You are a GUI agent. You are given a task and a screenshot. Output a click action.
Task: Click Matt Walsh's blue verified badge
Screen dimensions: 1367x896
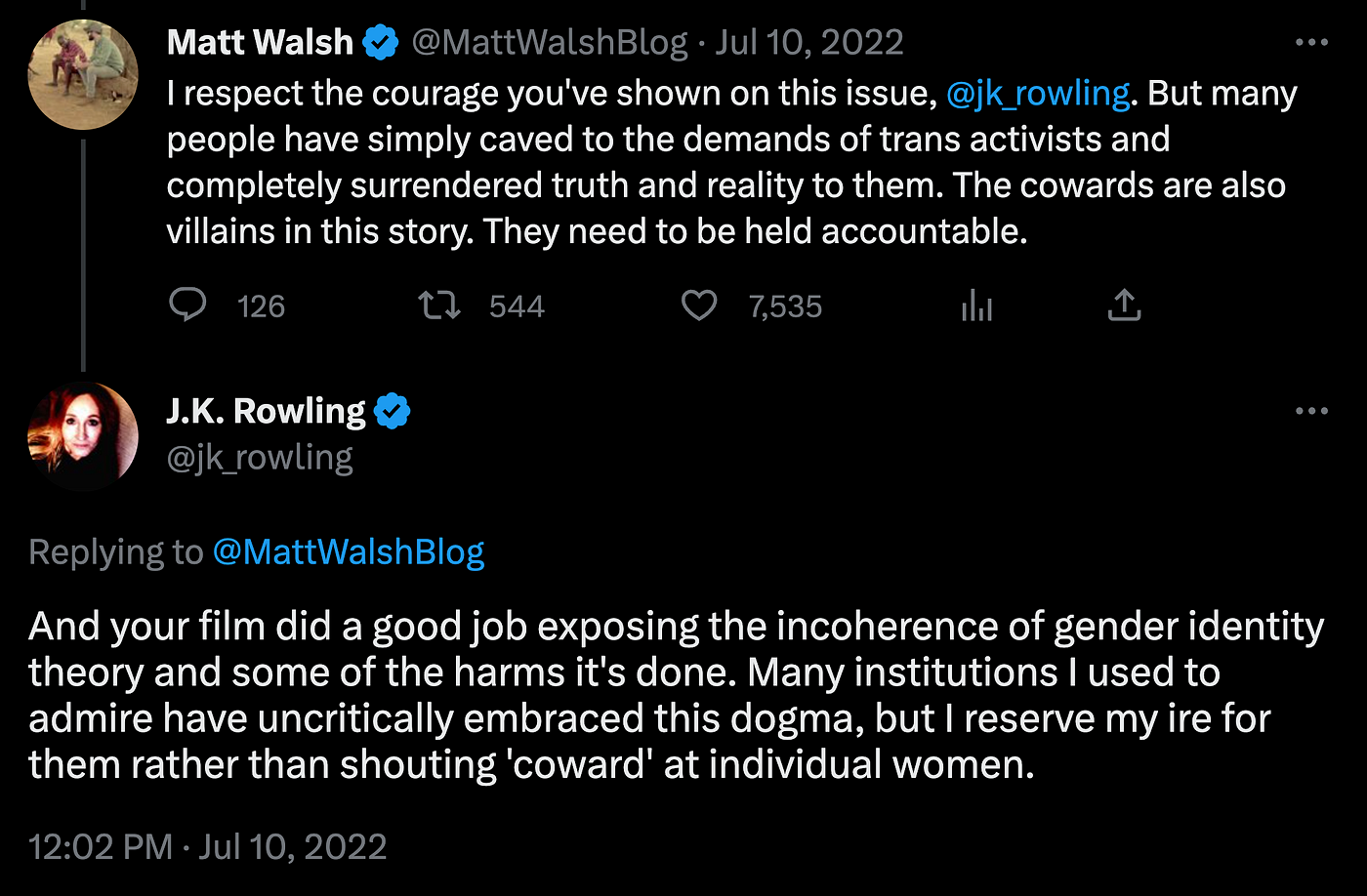pos(381,43)
